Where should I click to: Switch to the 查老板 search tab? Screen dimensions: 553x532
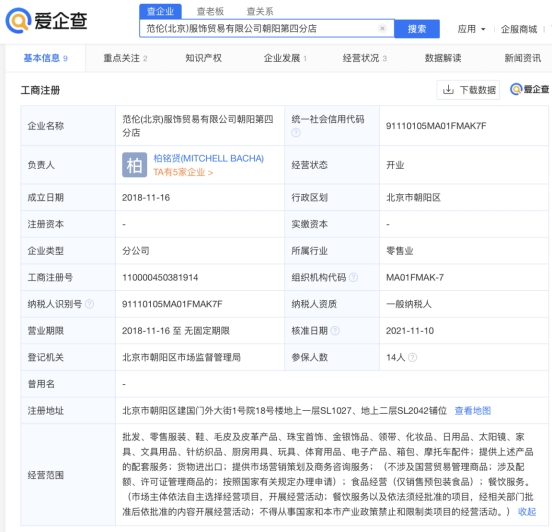tap(210, 12)
